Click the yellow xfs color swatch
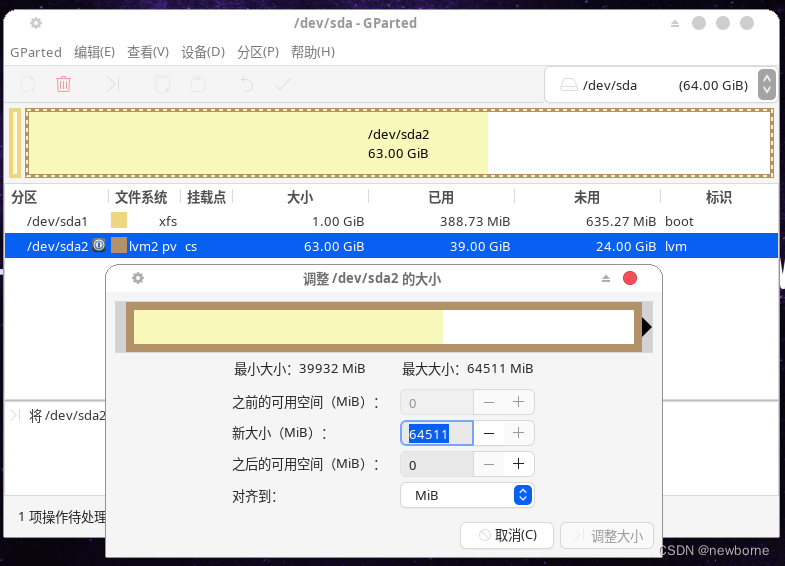The height and width of the screenshot is (566, 785). pos(119,220)
